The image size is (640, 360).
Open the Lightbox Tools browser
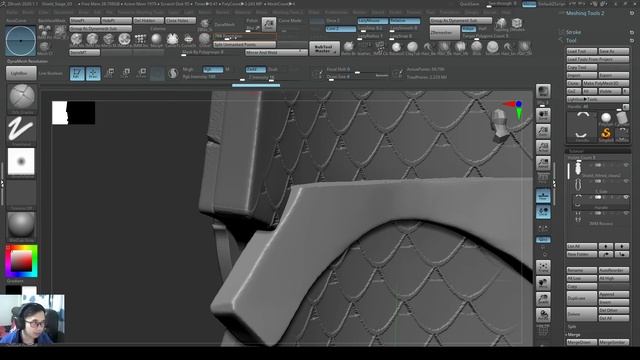(598, 99)
